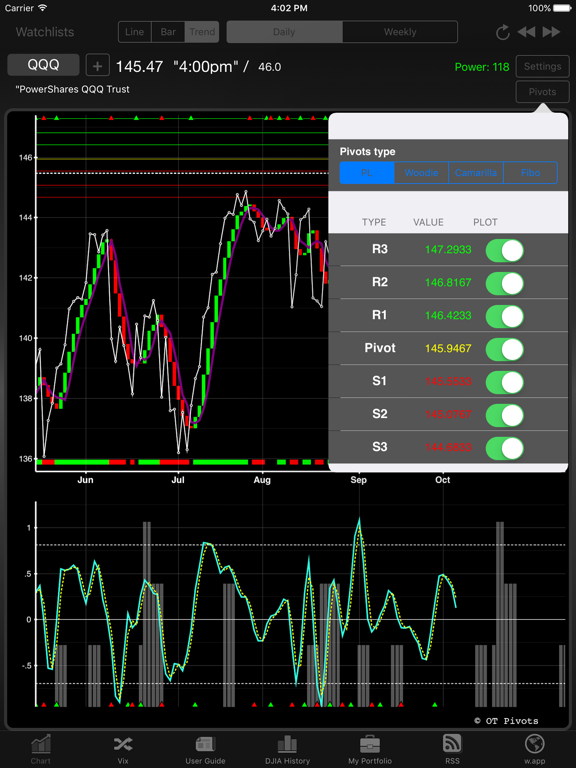Open the User Guide tab icon

click(205, 744)
